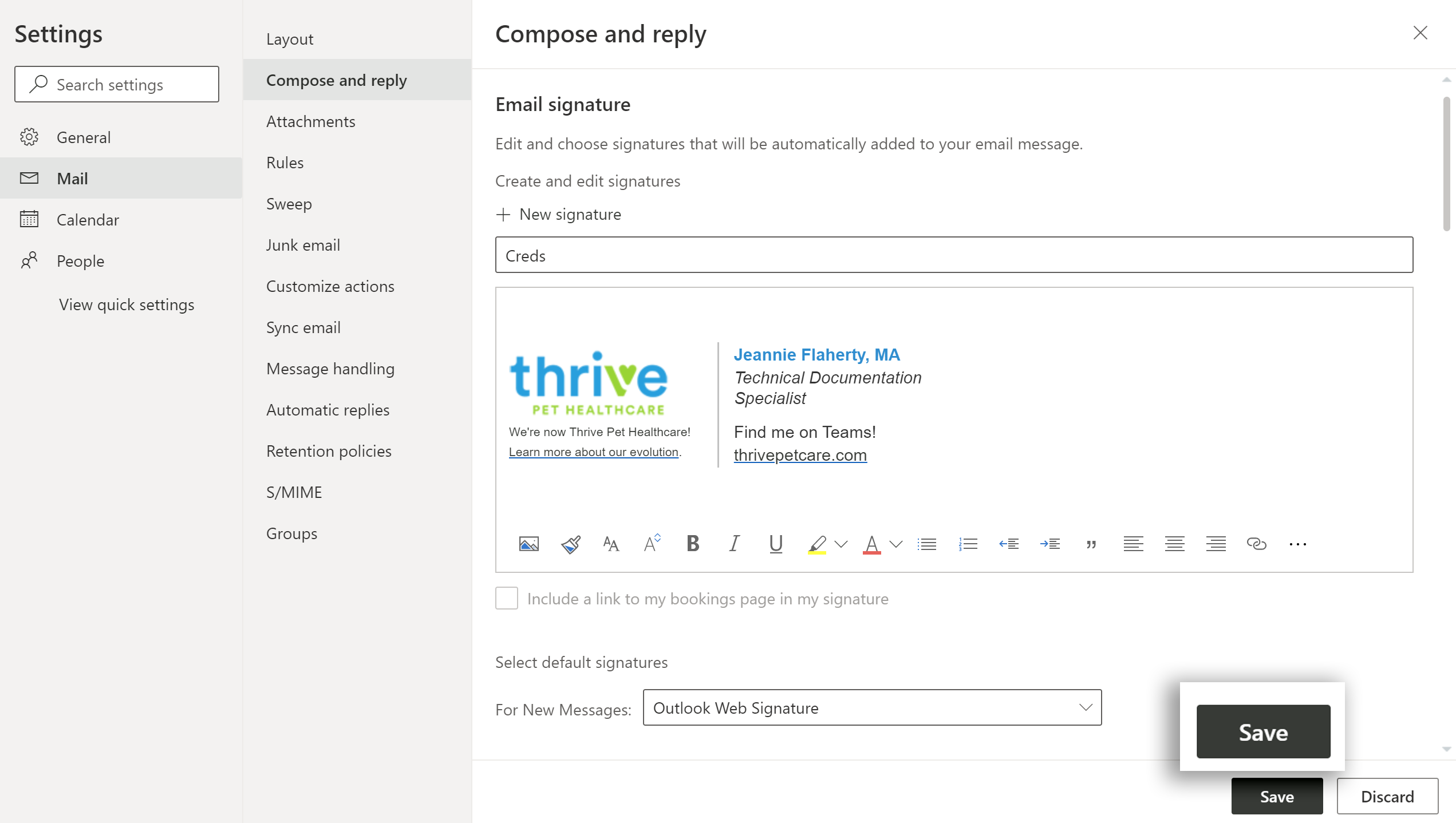The image size is (1456, 823).
Task: Discard the signature changes
Action: pyautogui.click(x=1387, y=796)
